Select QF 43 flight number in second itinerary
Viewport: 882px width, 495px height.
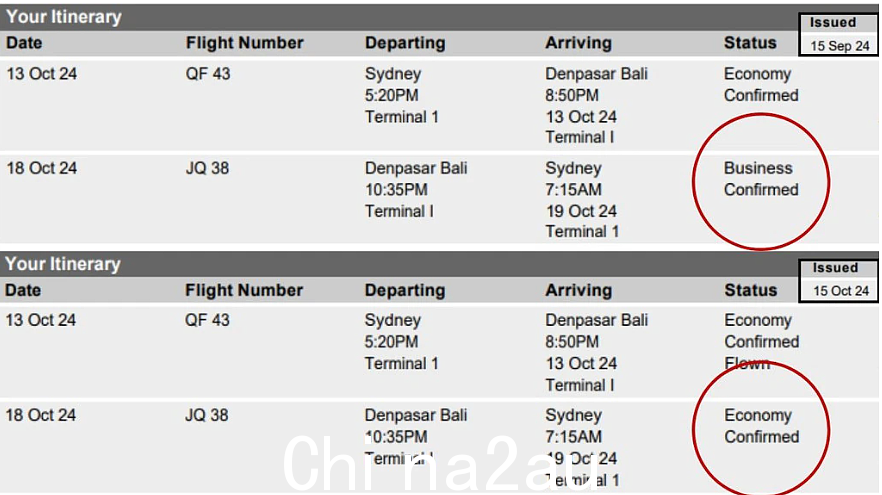point(208,320)
